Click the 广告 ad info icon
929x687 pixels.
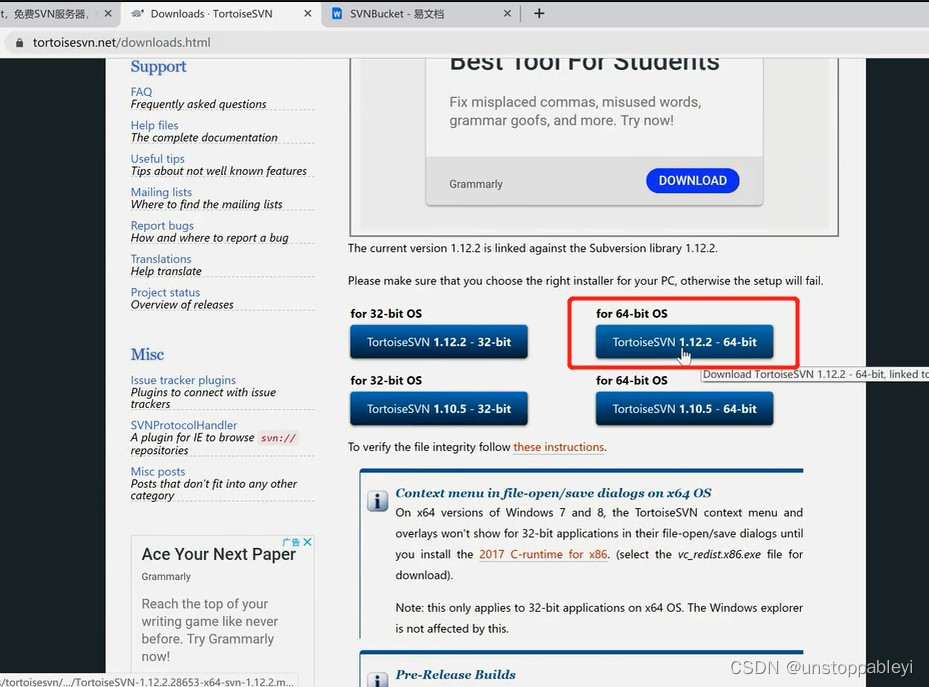pos(291,542)
